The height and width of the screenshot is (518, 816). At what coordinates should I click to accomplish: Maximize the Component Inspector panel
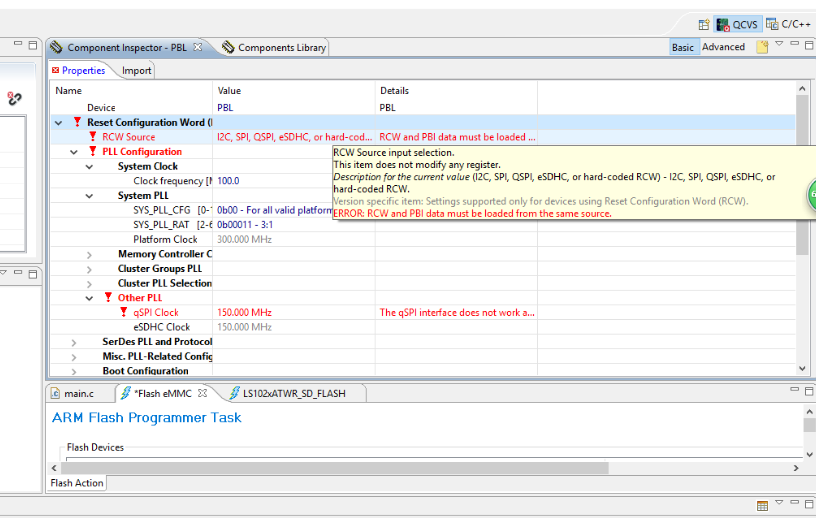pyautogui.click(x=809, y=45)
